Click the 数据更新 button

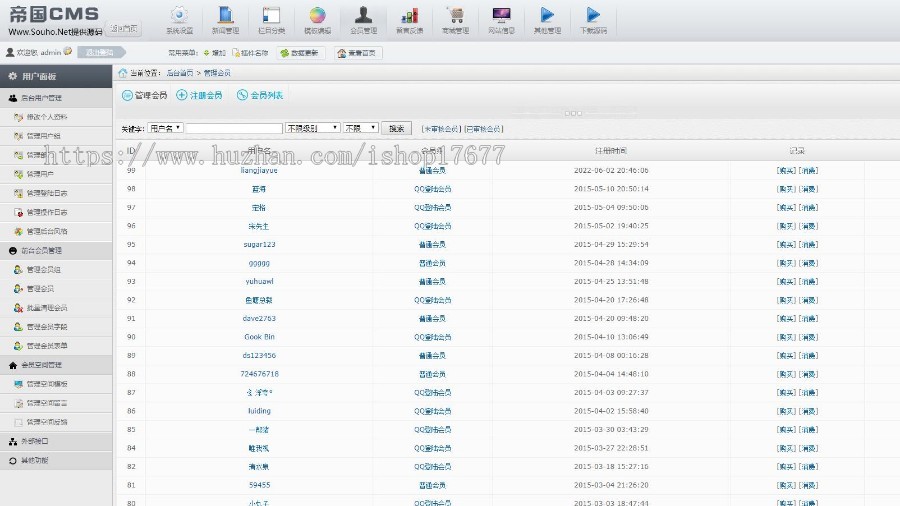click(301, 53)
